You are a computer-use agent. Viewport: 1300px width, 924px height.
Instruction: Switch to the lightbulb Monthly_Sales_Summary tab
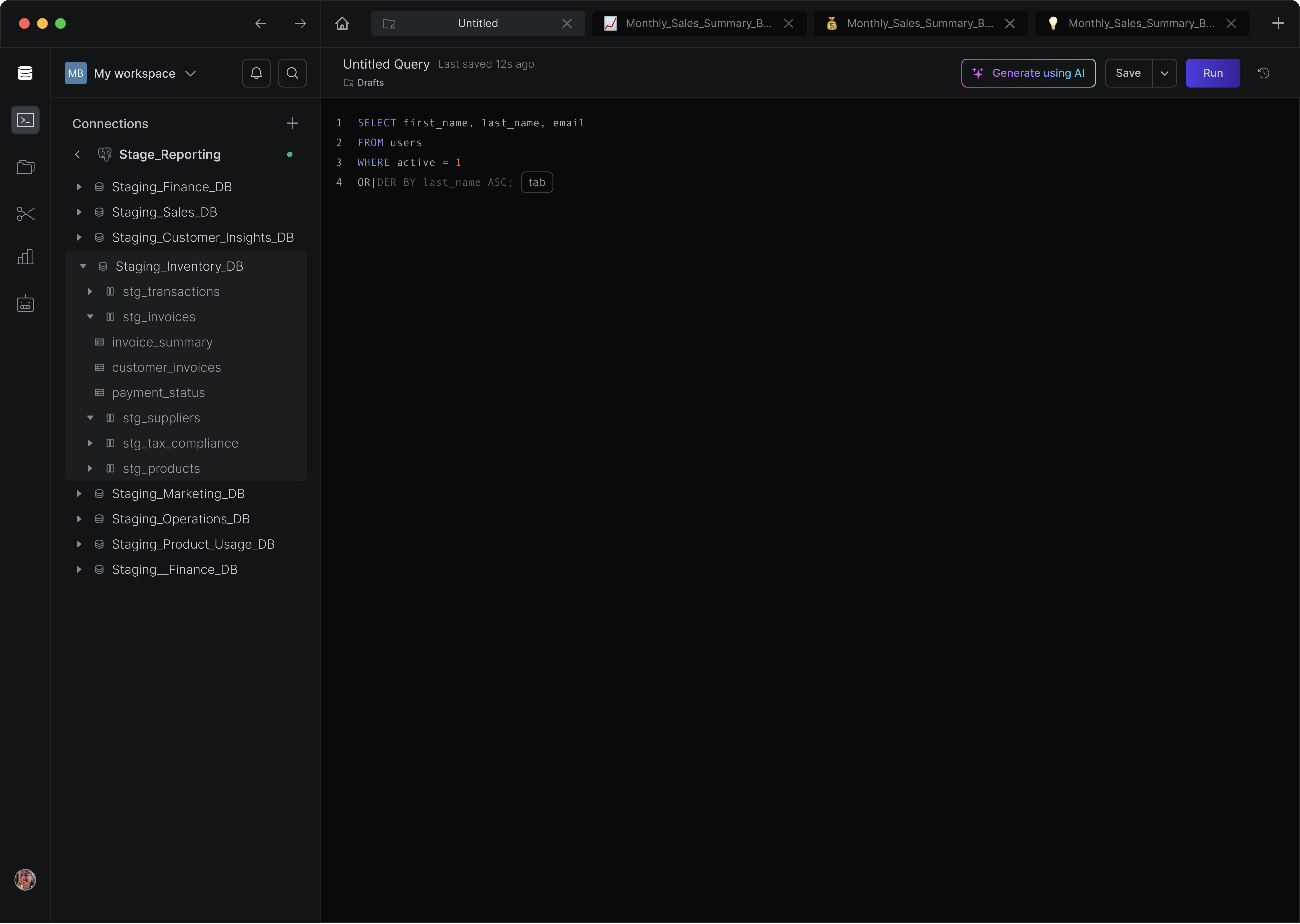click(x=1141, y=23)
